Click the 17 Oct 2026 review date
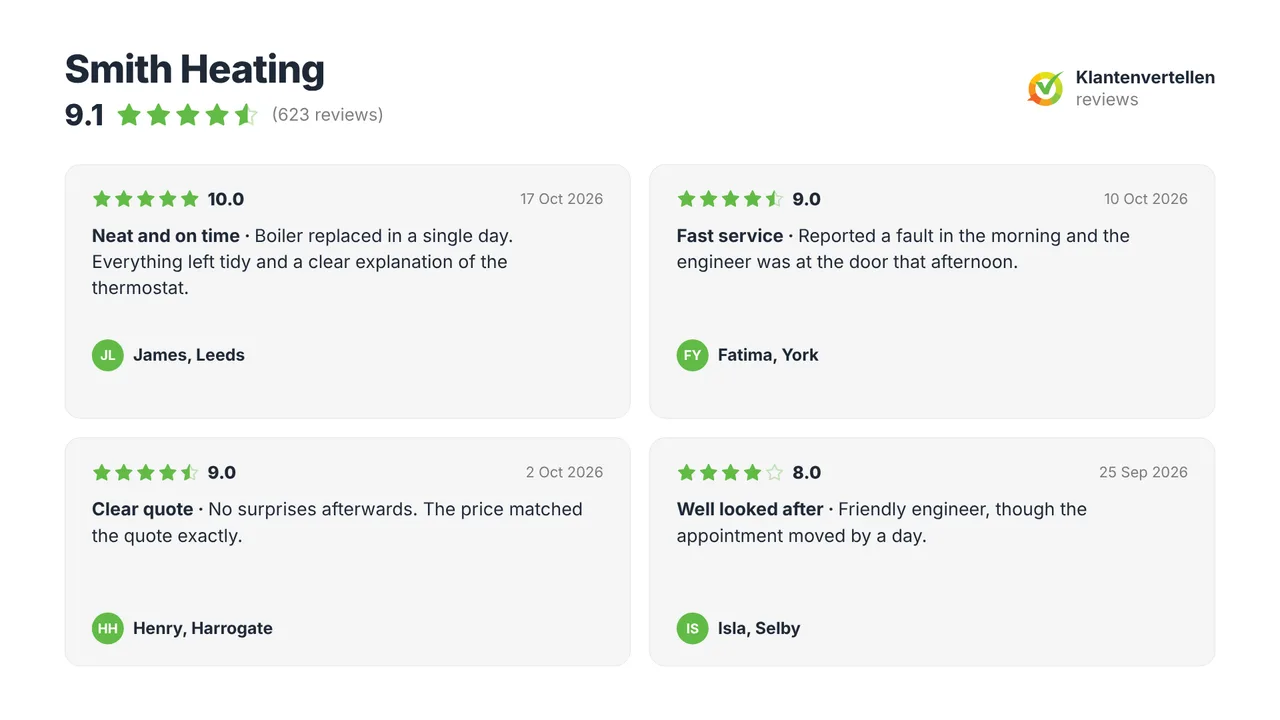 [562, 199]
